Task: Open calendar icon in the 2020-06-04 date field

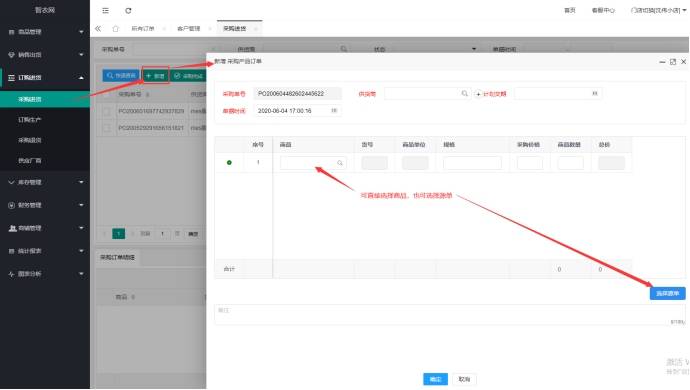Action: [334, 110]
